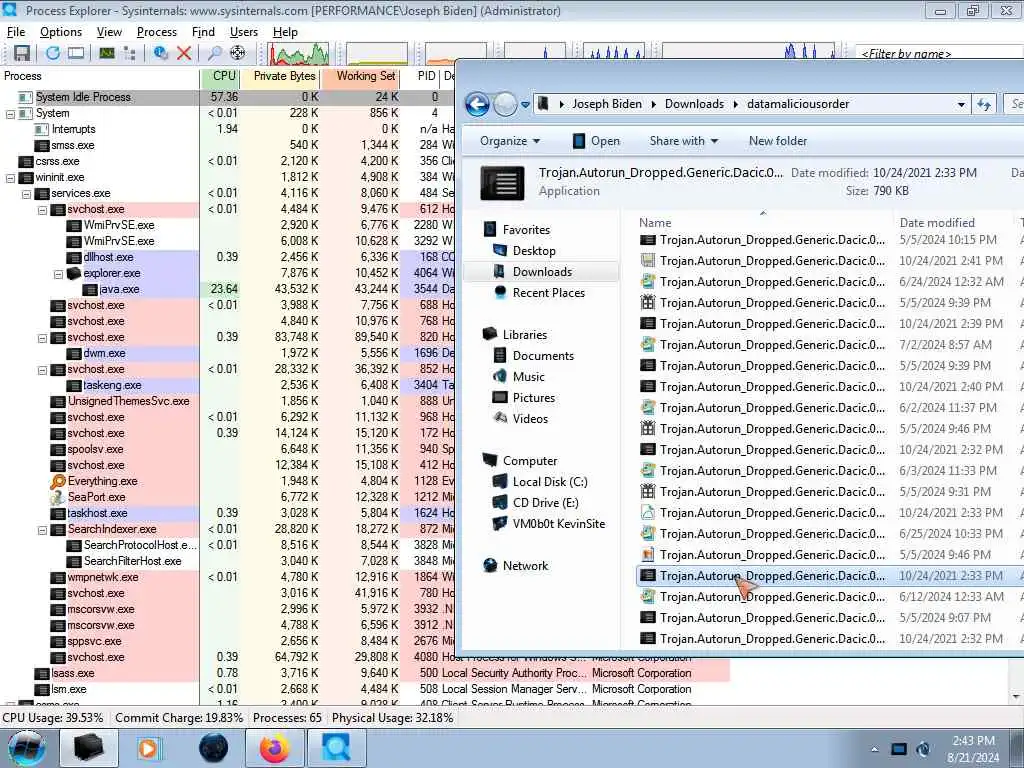This screenshot has height=768, width=1024.
Task: Click the Everything.exe magnifier icon in process list
Action: coord(58,481)
